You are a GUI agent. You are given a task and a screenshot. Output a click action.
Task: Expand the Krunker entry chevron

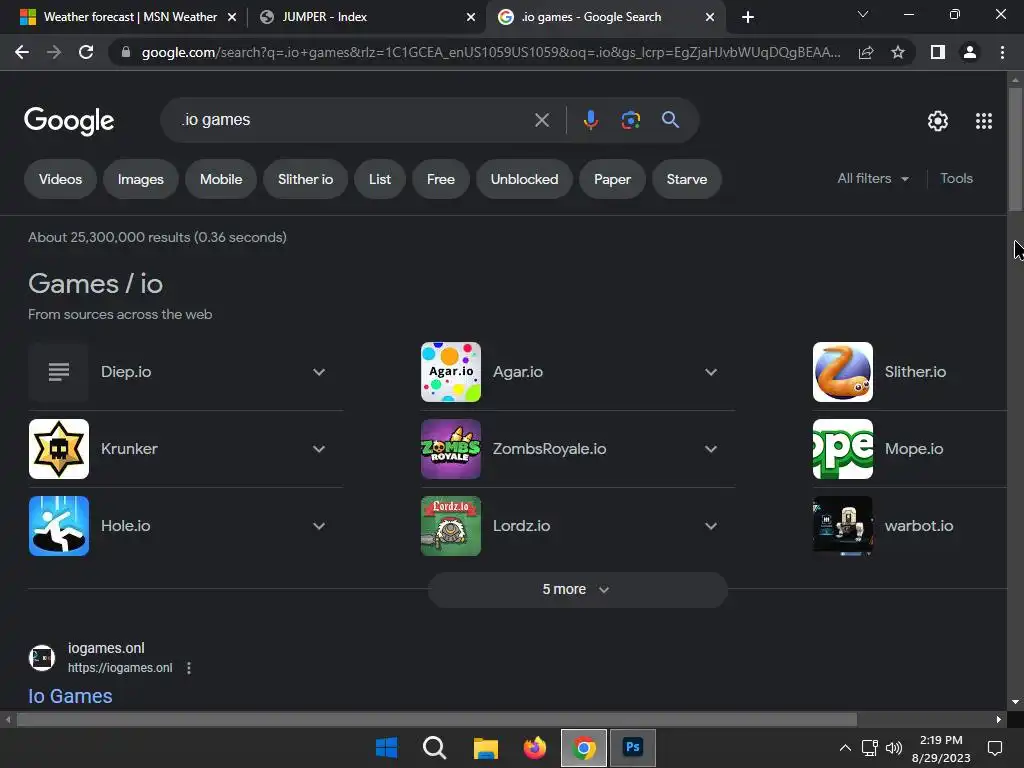click(x=319, y=449)
